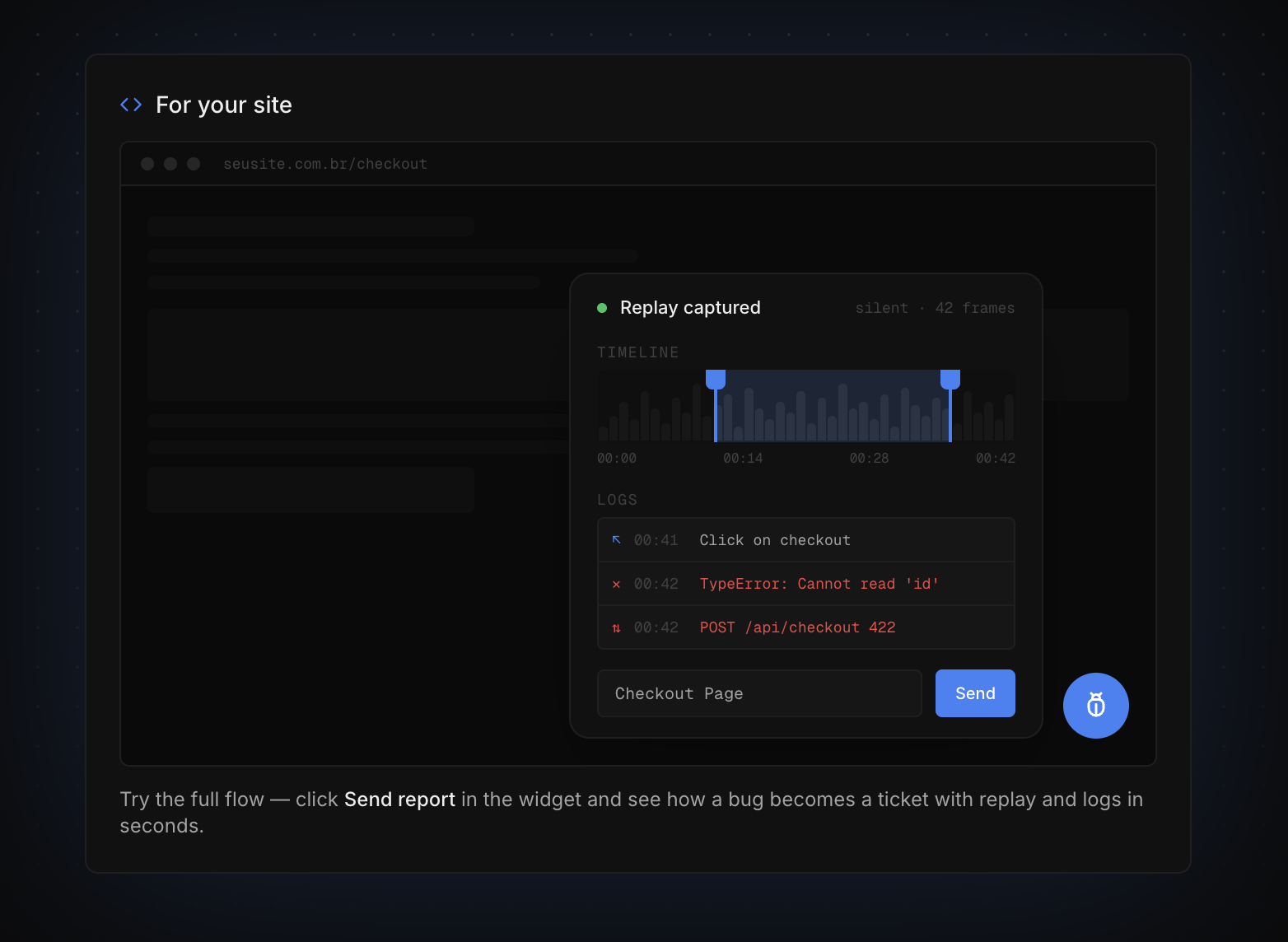Click the code brackets icon beside For your site
1288x942 pixels.
(x=131, y=105)
